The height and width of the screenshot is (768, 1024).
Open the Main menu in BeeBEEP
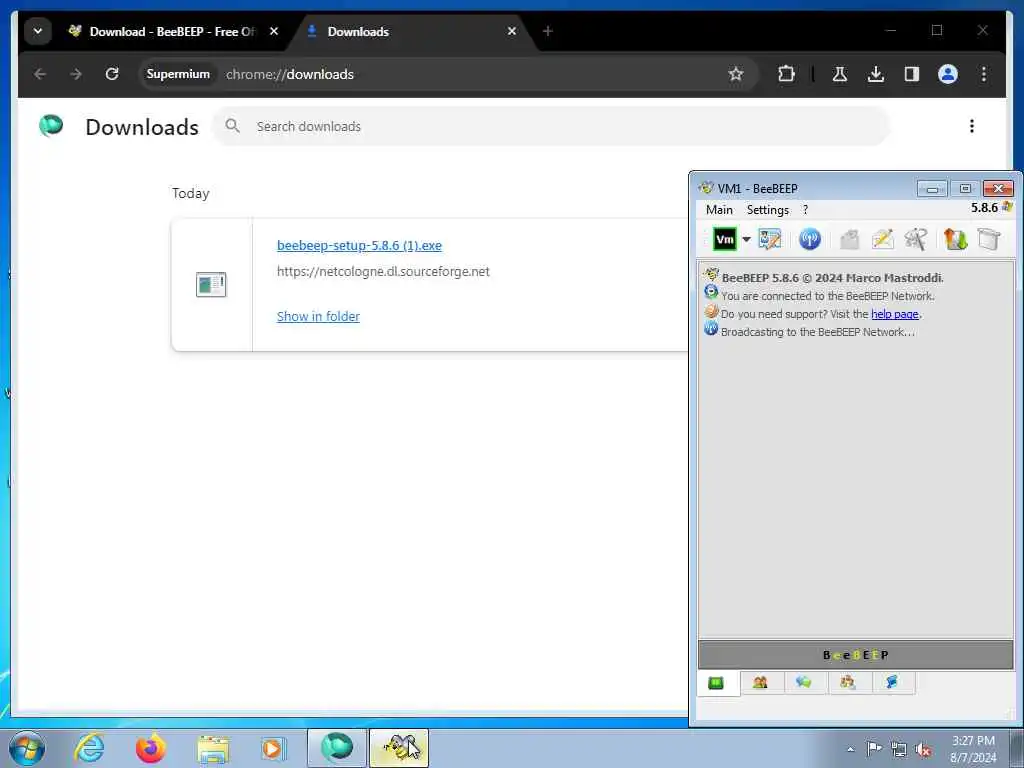[x=719, y=210]
